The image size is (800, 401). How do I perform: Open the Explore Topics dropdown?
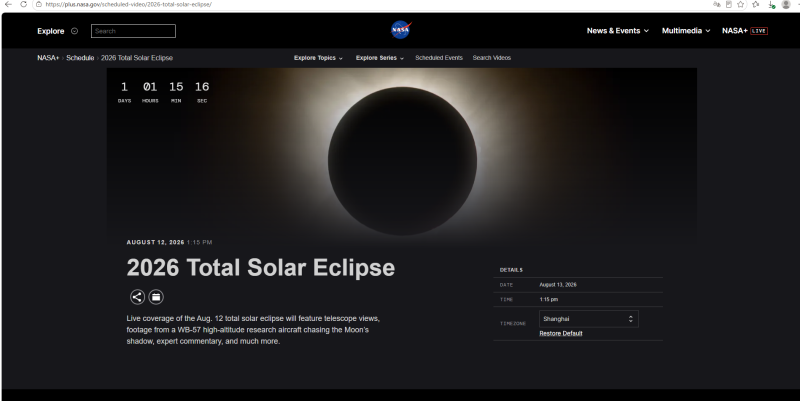coord(318,58)
